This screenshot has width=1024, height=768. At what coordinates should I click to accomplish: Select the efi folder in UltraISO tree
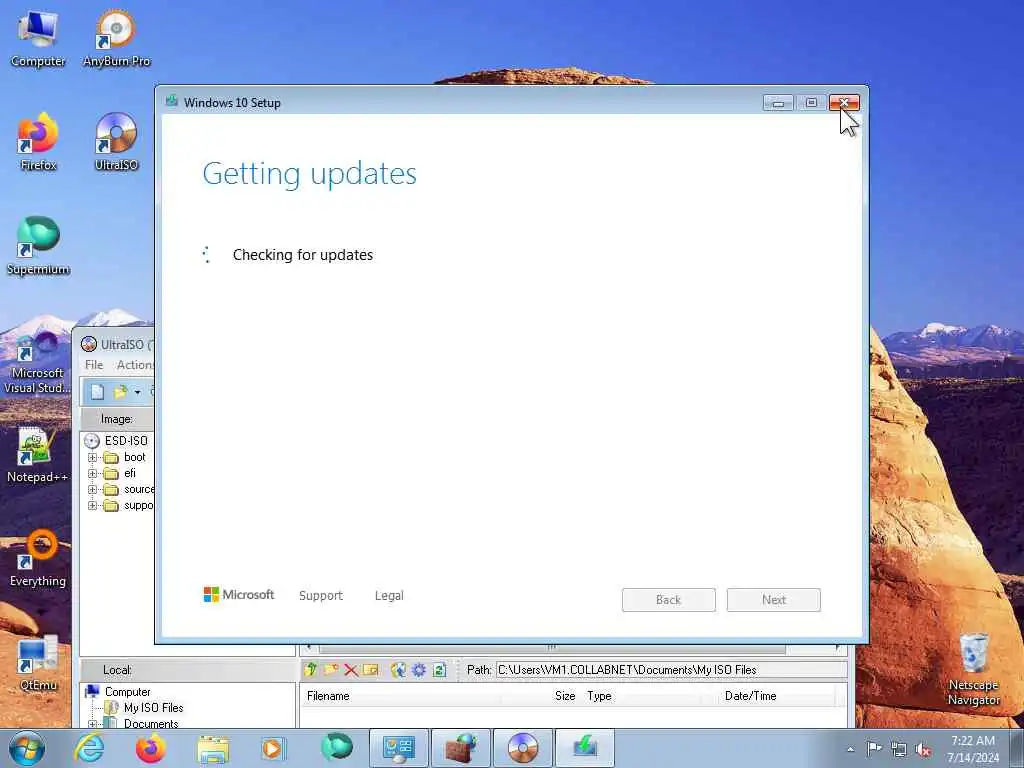(x=130, y=473)
